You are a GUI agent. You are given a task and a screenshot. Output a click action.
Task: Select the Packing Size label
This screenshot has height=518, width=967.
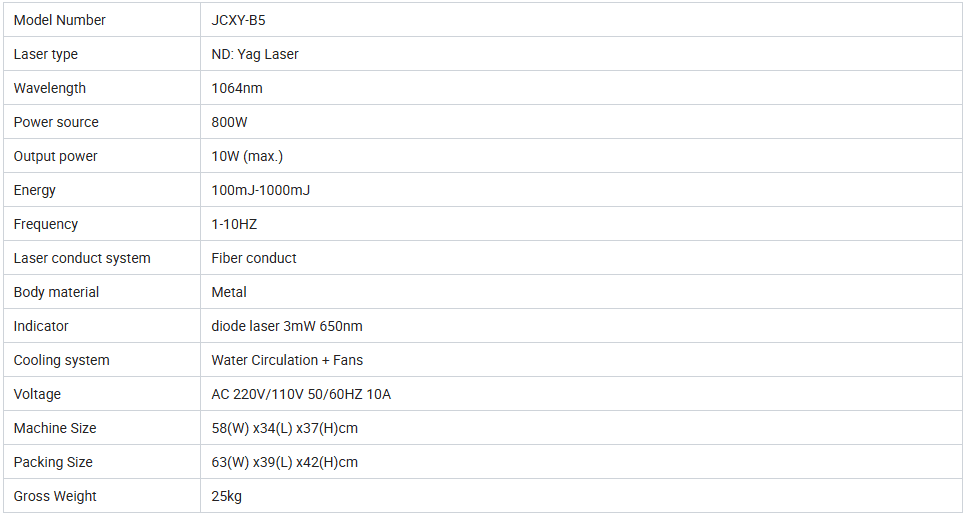pos(53,462)
